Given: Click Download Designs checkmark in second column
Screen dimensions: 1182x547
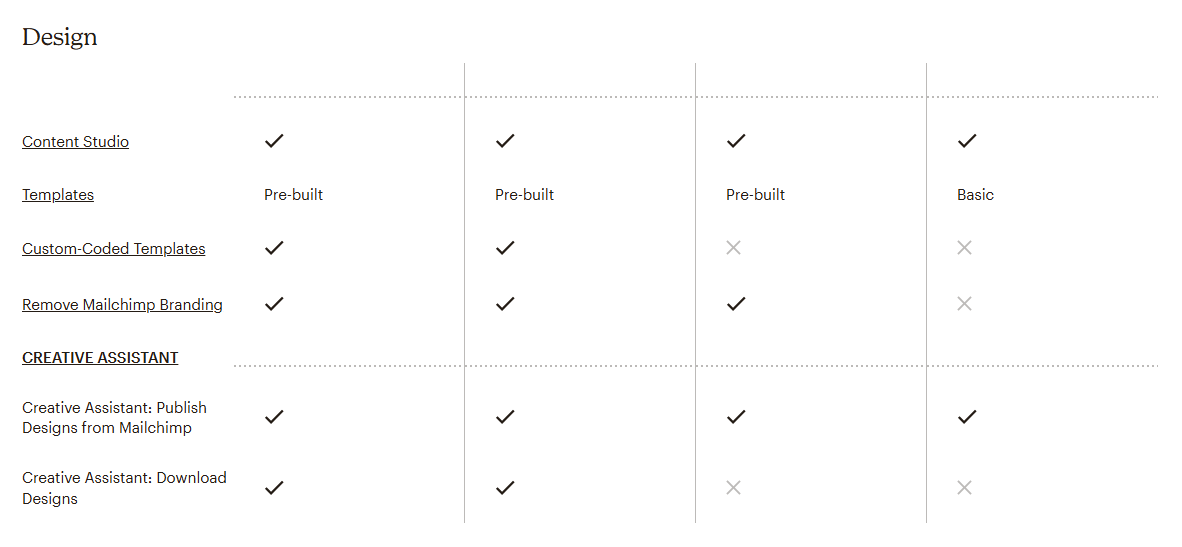Looking at the screenshot, I should pos(505,487).
